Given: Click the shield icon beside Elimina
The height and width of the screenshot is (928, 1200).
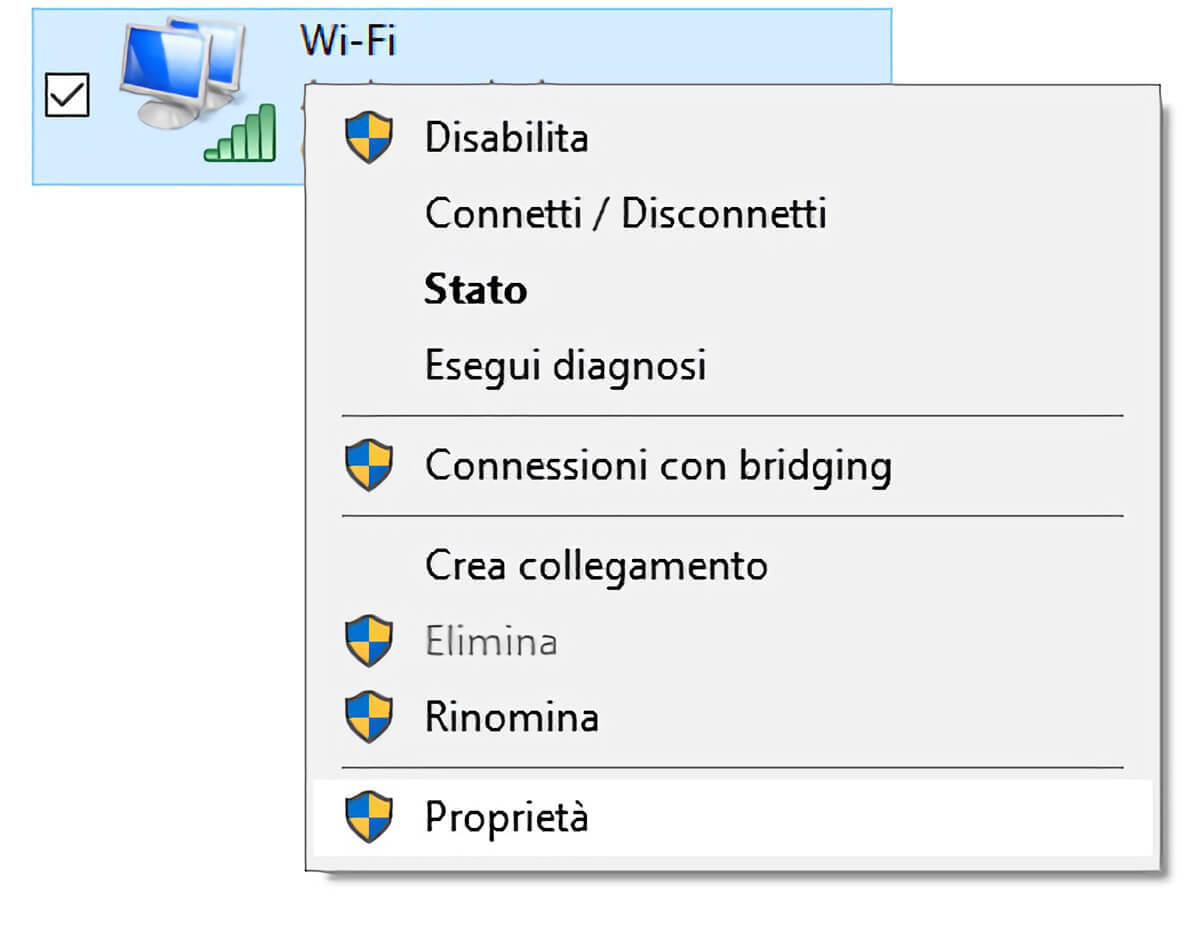Looking at the screenshot, I should coord(369,641).
